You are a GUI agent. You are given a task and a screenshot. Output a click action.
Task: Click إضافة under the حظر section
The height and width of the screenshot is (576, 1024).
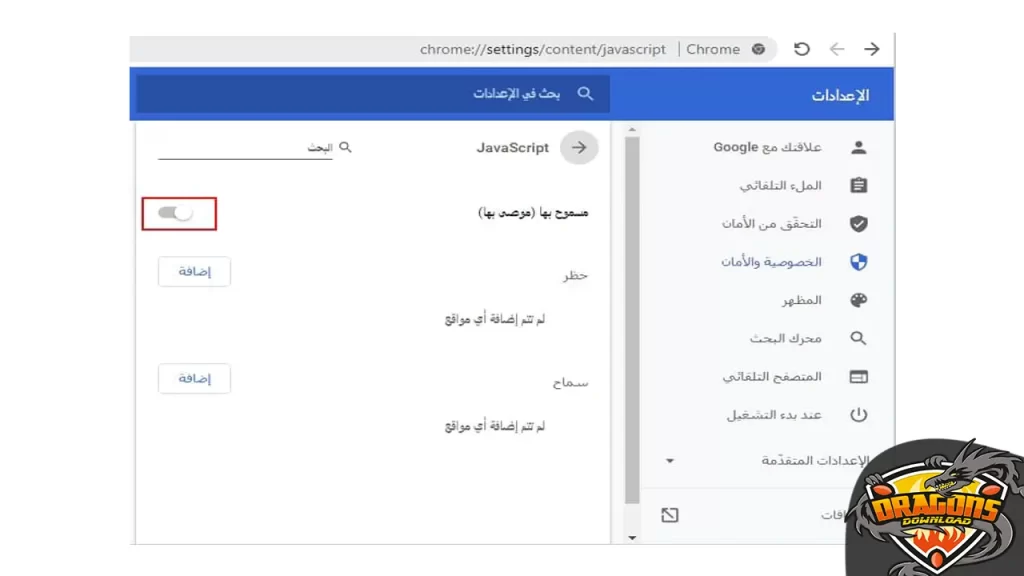tap(194, 271)
